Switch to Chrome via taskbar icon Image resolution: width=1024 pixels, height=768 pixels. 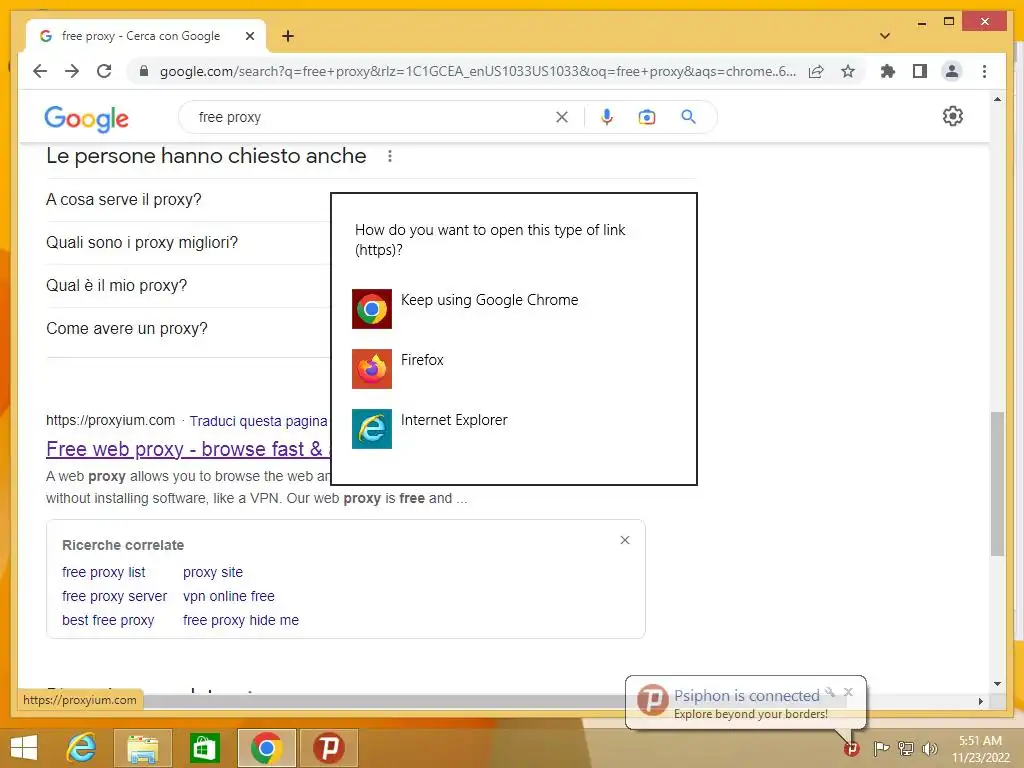click(x=266, y=748)
